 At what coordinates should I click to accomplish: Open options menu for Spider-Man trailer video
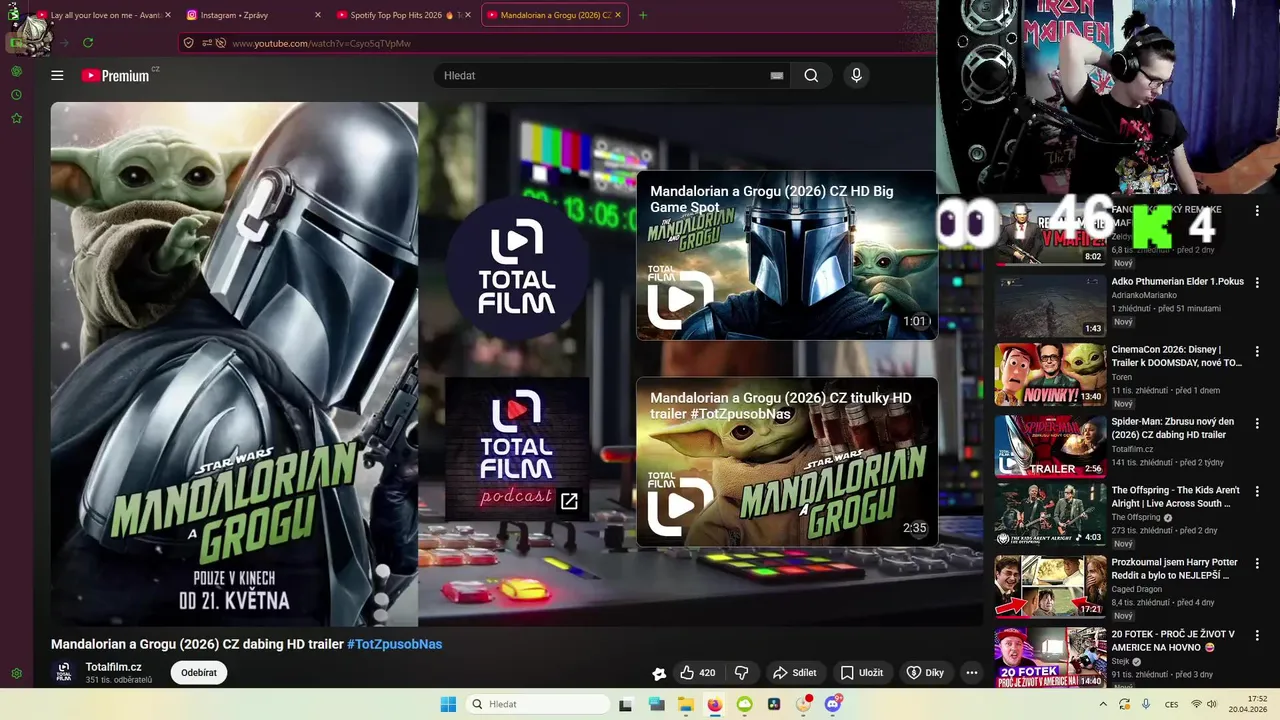pos(1257,423)
